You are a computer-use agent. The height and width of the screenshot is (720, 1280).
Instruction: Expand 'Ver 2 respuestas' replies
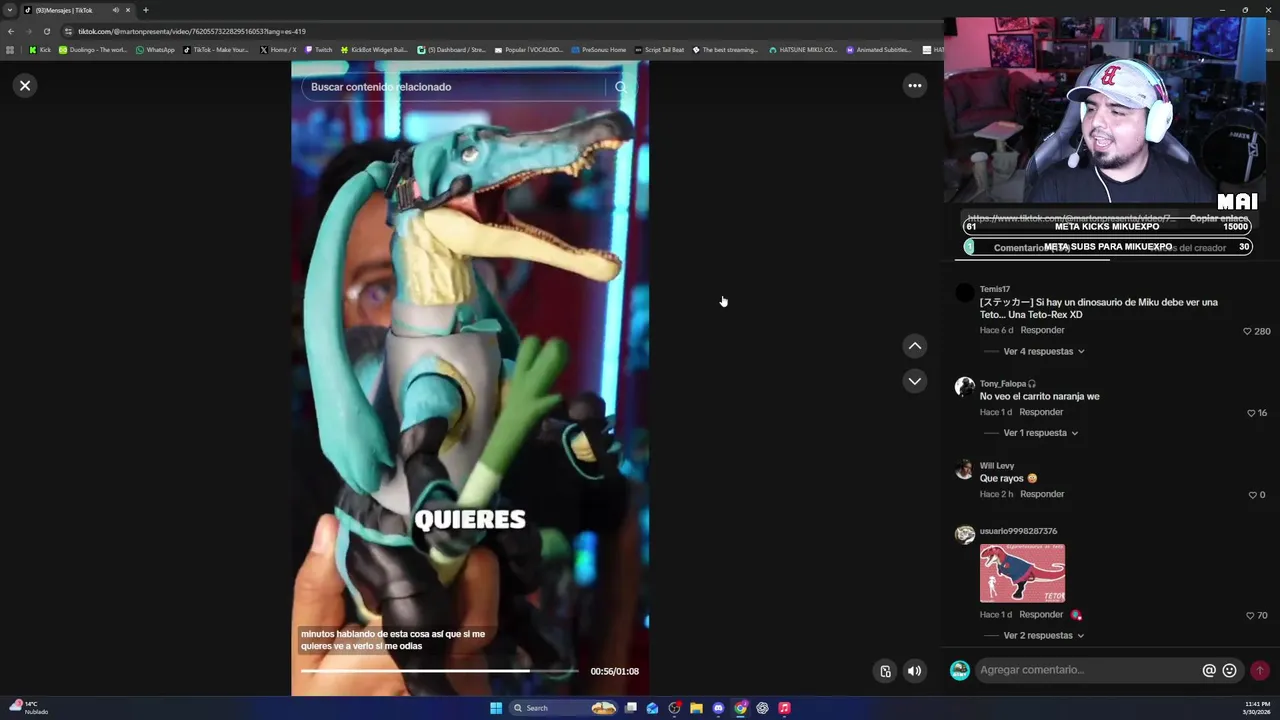pyautogui.click(x=1044, y=636)
